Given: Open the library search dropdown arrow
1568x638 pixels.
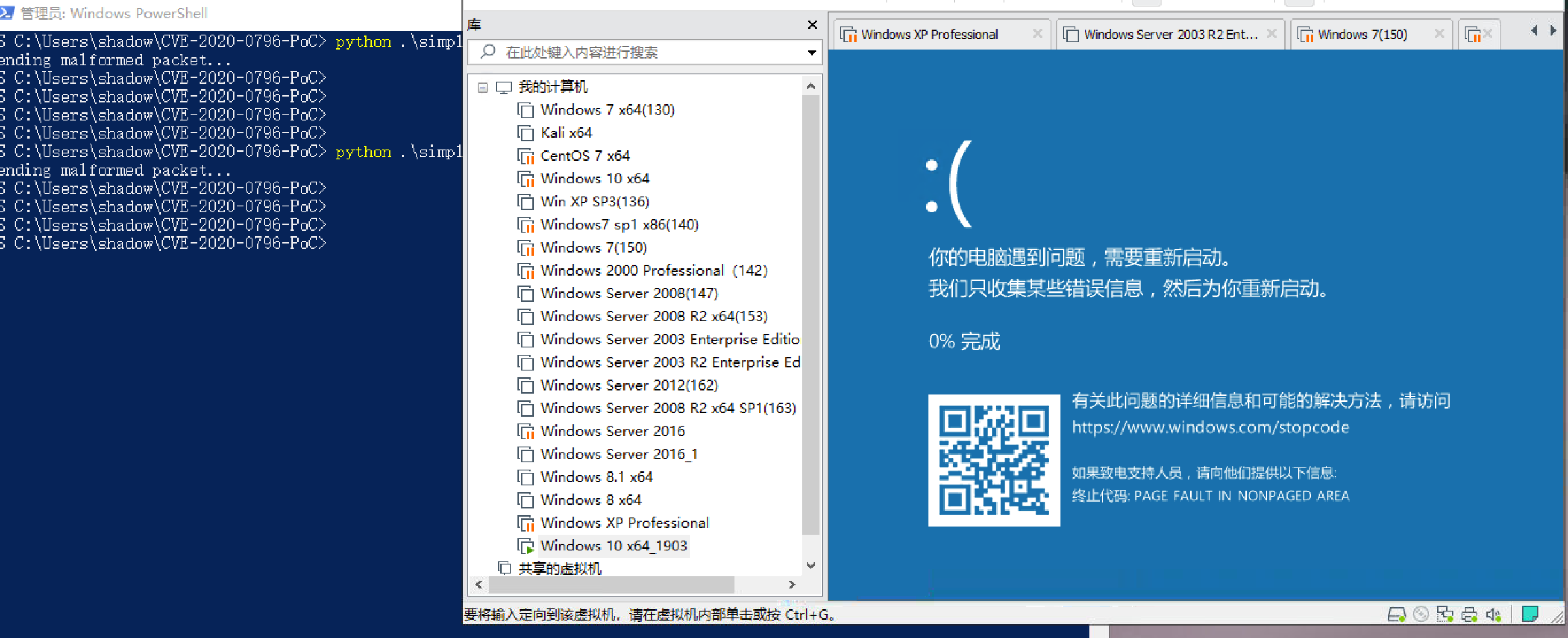Looking at the screenshot, I should (811, 52).
